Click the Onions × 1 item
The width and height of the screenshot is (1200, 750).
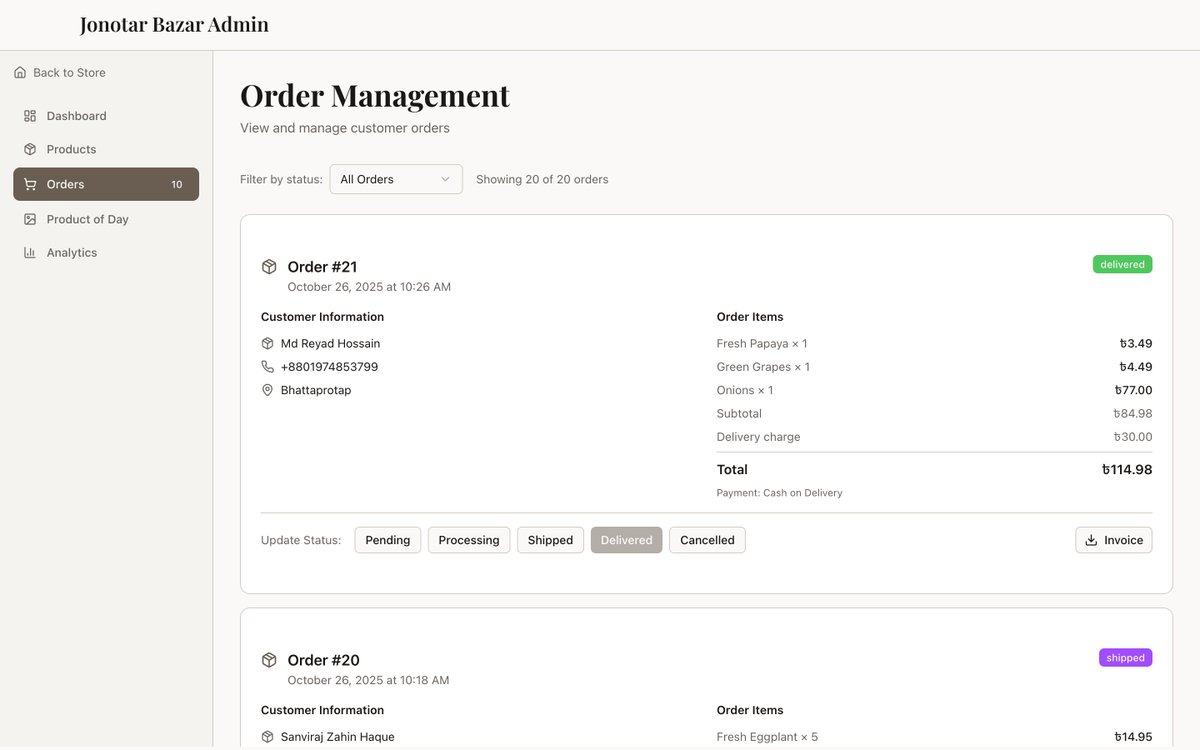(x=745, y=390)
